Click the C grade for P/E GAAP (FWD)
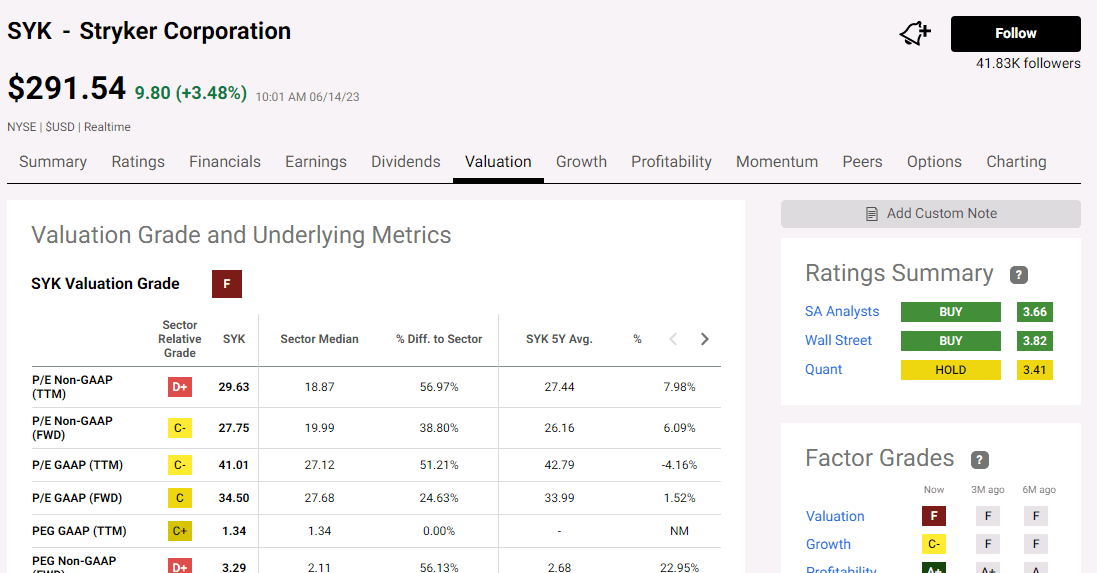Screen dimensions: 1097x573 coord(180,498)
